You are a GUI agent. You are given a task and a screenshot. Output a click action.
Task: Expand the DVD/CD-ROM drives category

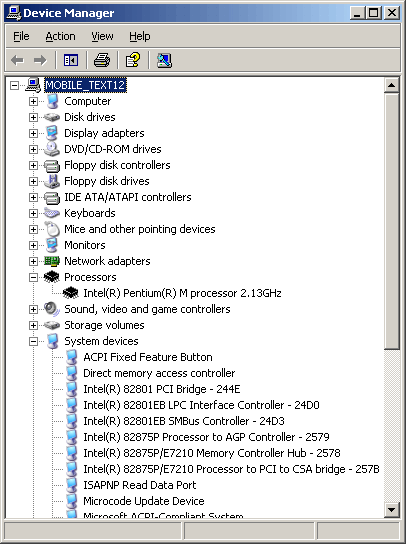point(33,149)
